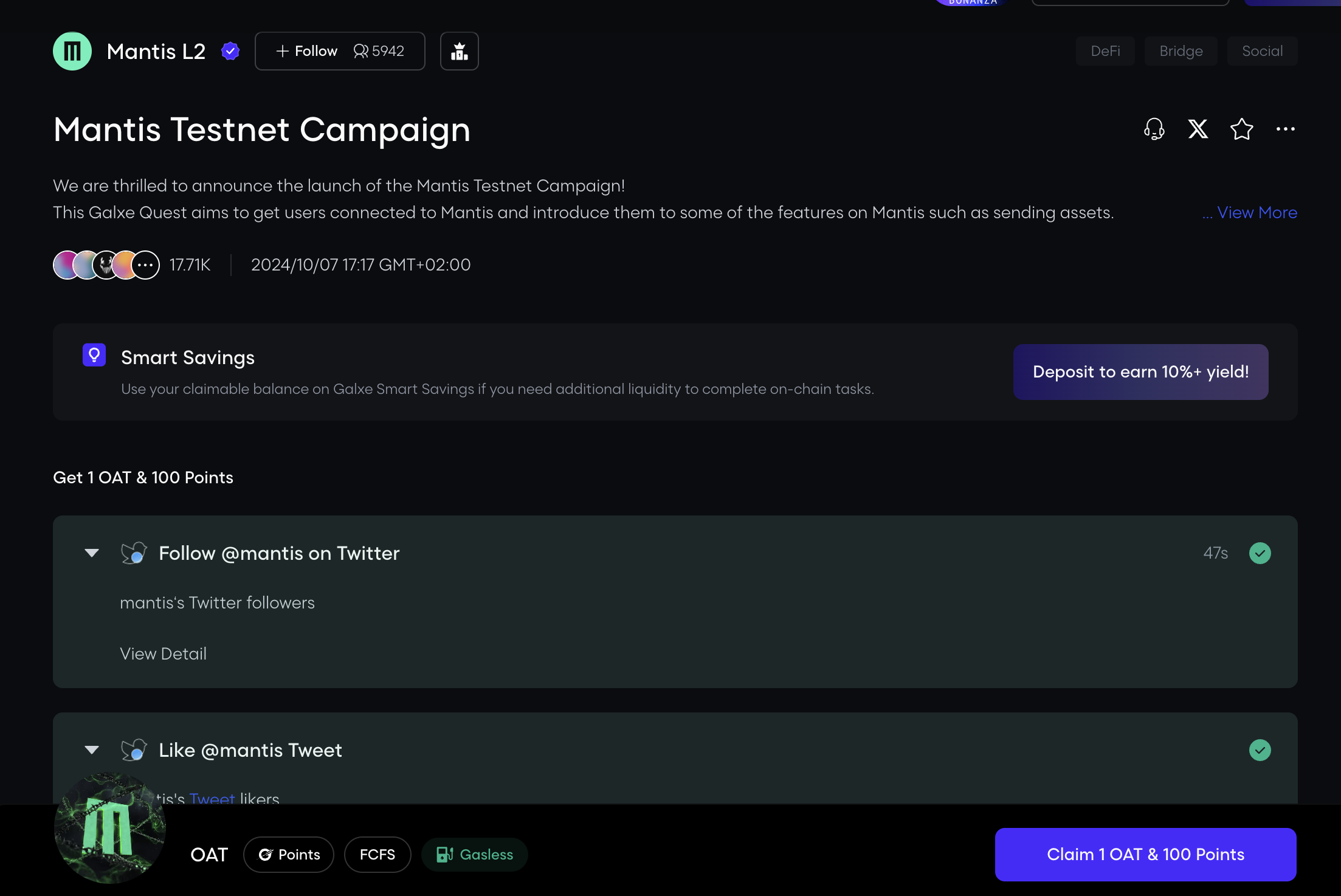
Task: Click the Mantis OAT thumbnail image
Action: [109, 828]
